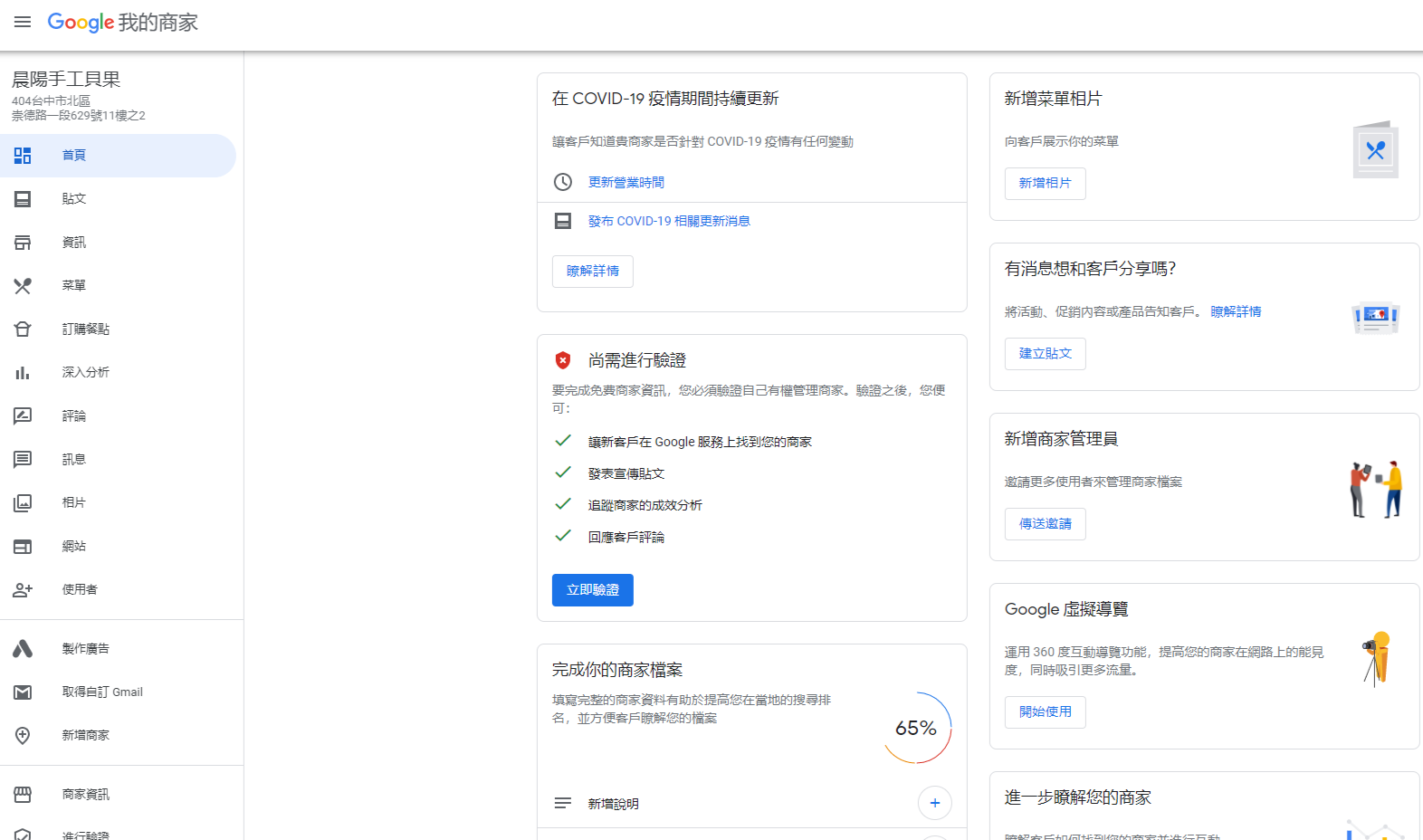This screenshot has height=840, width=1423.
Task: Click the 建立貼文 button
Action: pyautogui.click(x=1046, y=354)
